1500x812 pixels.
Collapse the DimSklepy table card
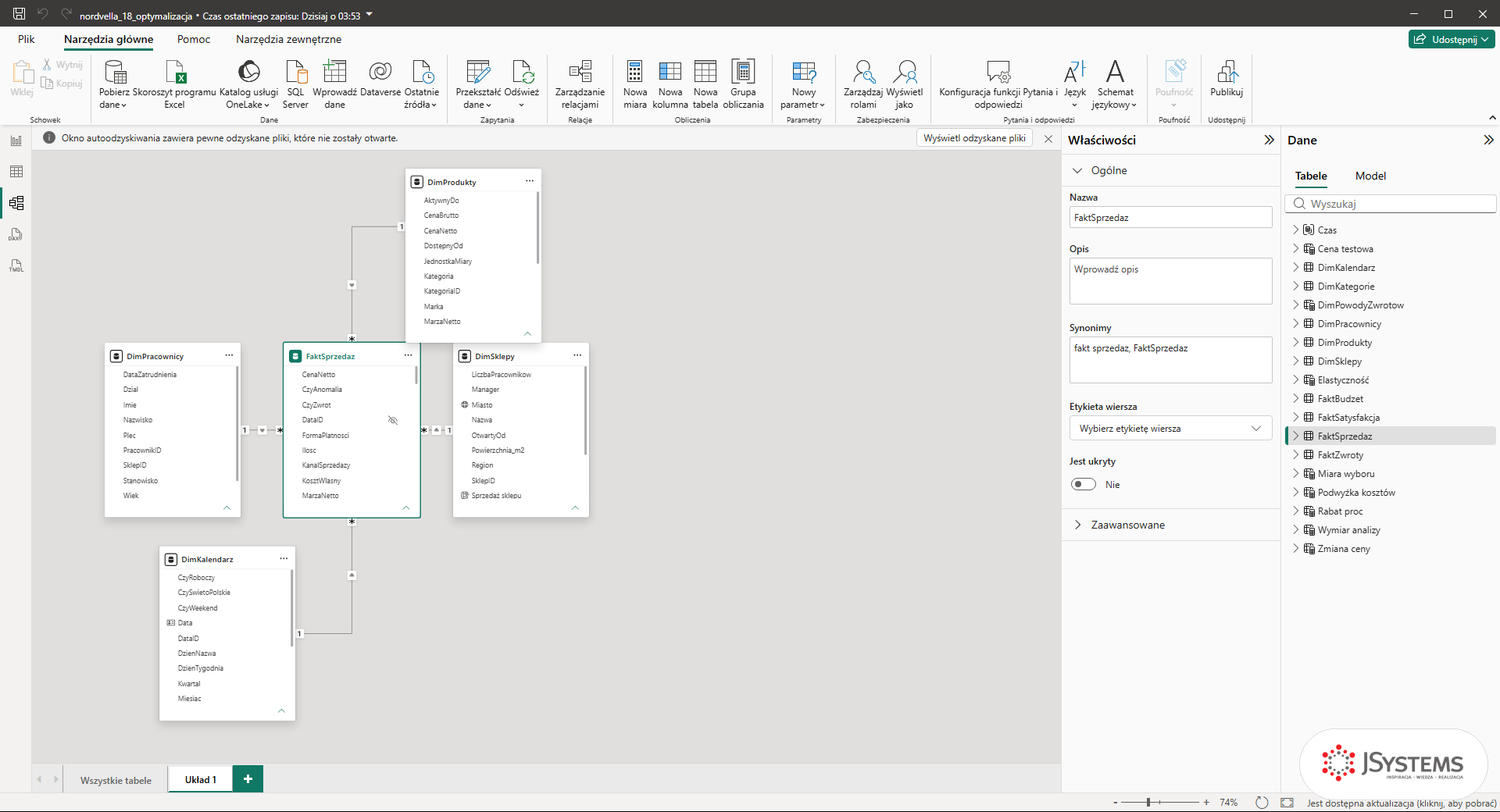pos(575,507)
